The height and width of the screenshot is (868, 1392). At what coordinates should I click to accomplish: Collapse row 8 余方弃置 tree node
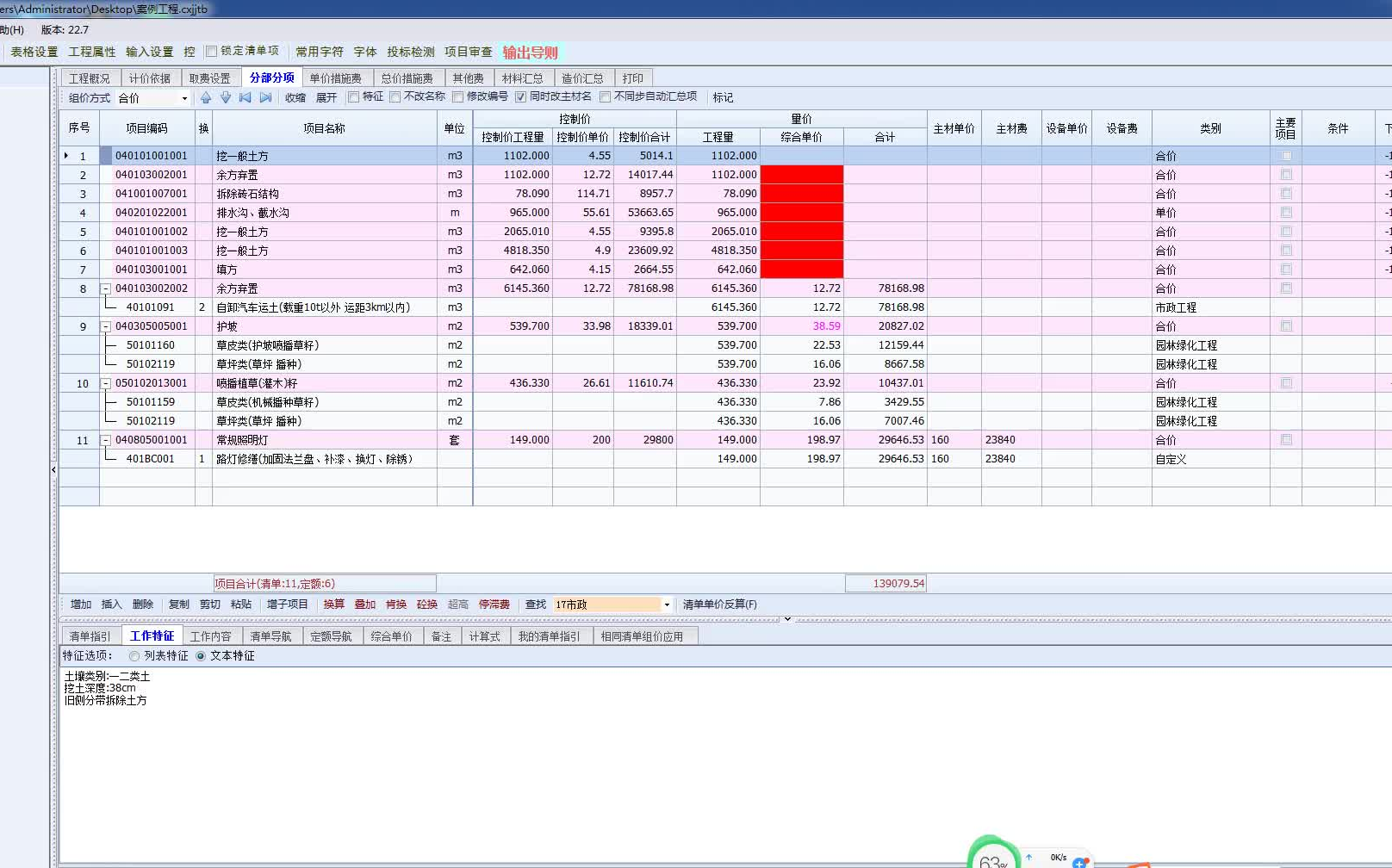click(x=106, y=288)
